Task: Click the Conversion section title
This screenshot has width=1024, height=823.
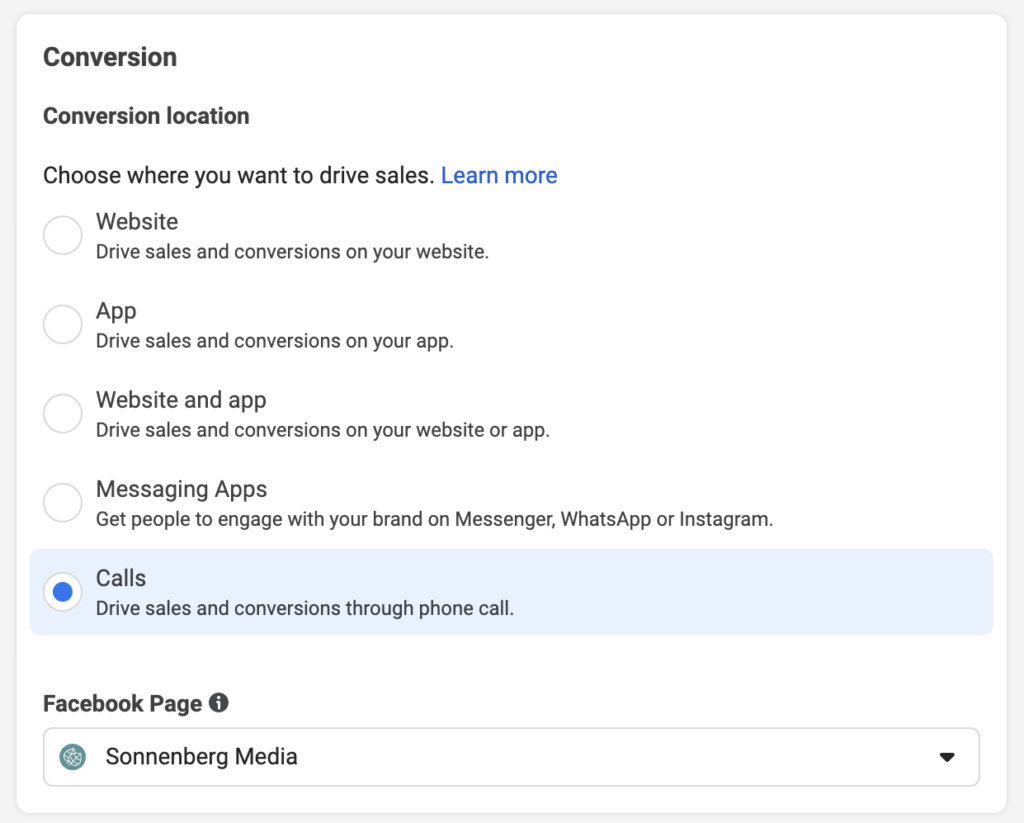Action: pos(110,57)
